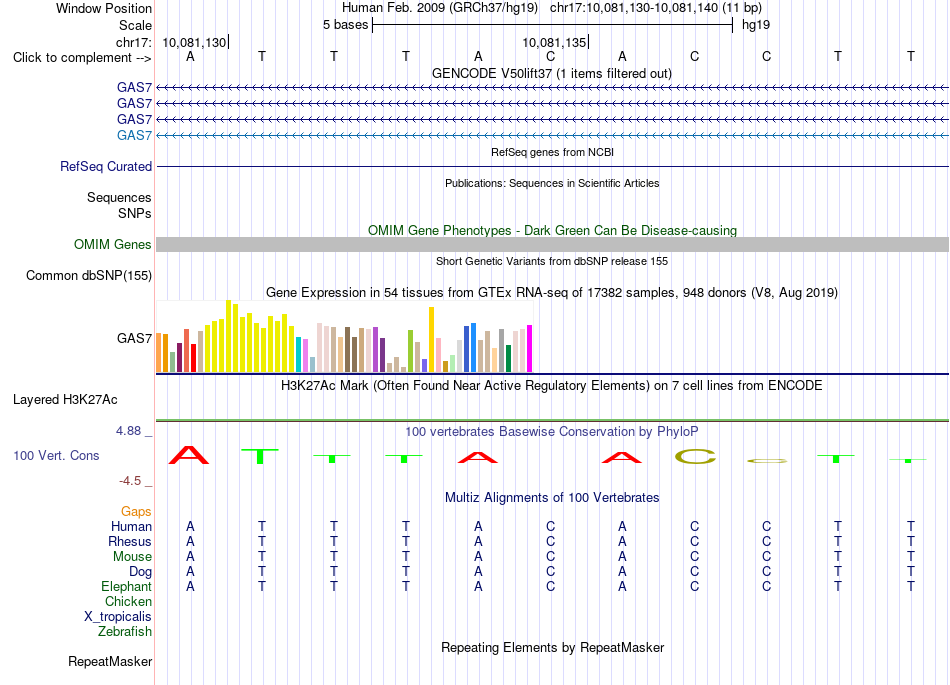Screen dimensions: 950x685
Task: Select the Dog species label
Action: click(140, 572)
